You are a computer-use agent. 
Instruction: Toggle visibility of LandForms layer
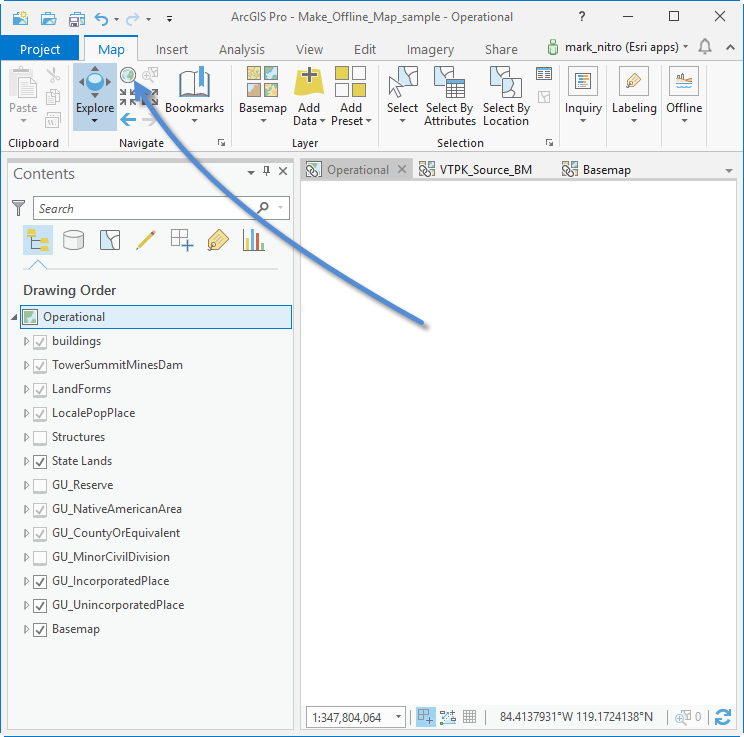[40, 390]
